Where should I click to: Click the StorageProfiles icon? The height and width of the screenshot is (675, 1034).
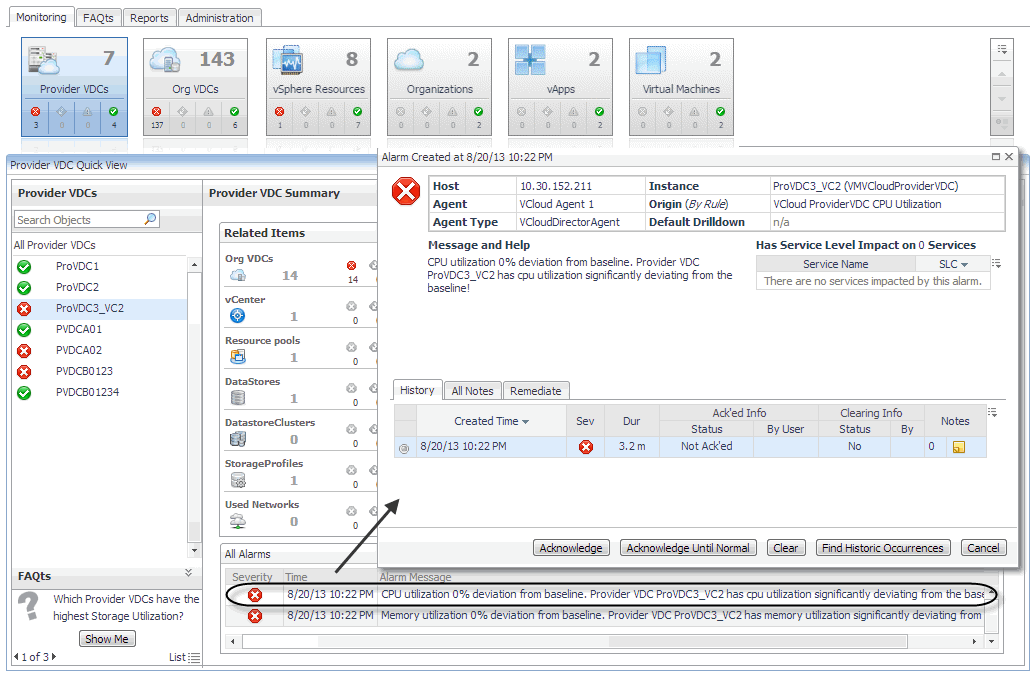click(x=237, y=480)
